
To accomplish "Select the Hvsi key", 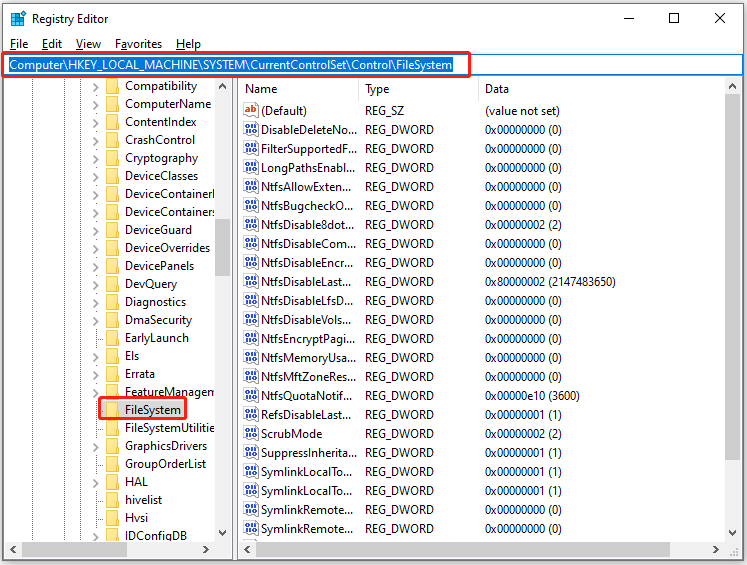I will (x=136, y=518).
